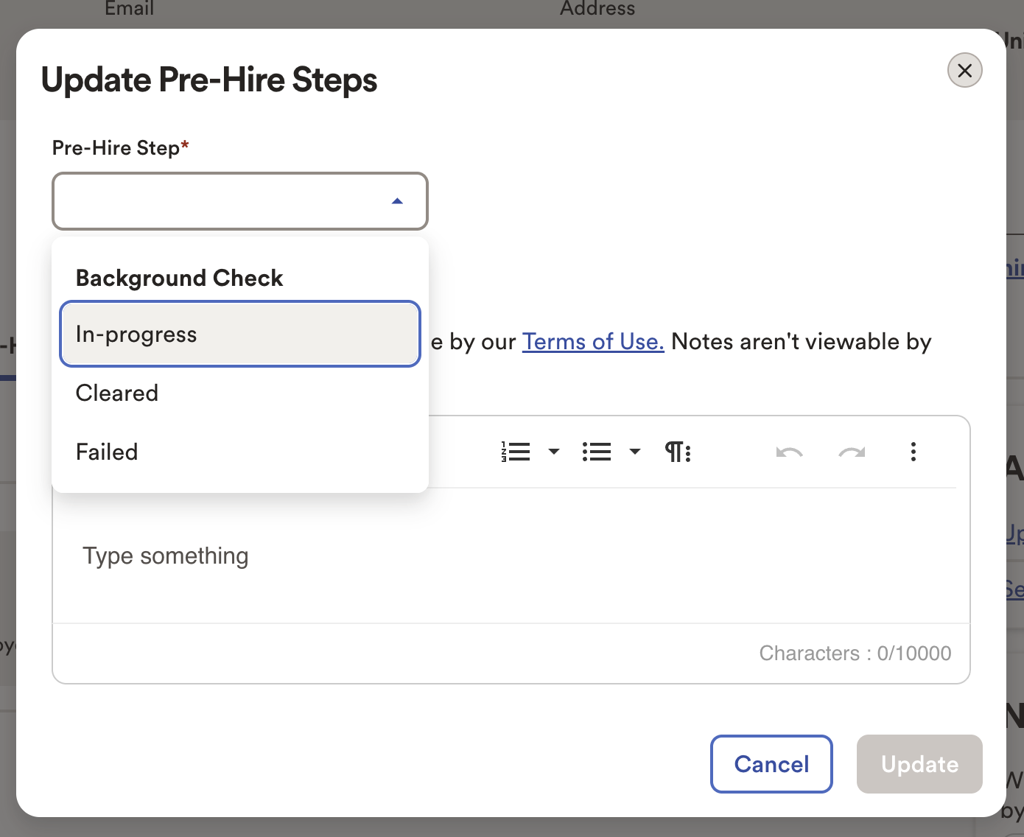Viewport: 1024px width, 837px height.
Task: Open more toolbar options (three dots)
Action: (x=913, y=452)
